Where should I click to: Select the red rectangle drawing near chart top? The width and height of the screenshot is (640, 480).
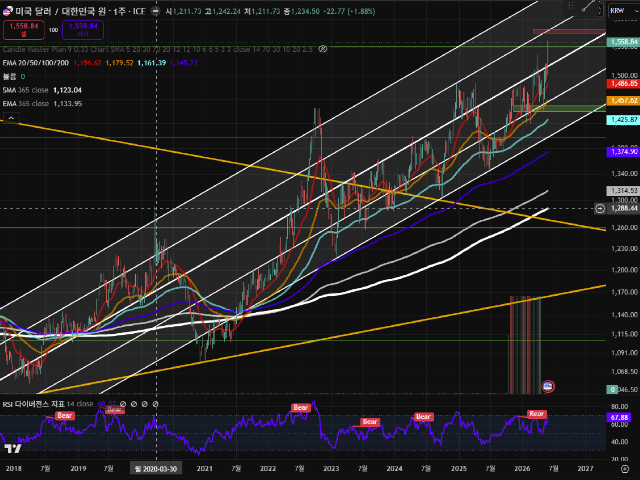569,31
